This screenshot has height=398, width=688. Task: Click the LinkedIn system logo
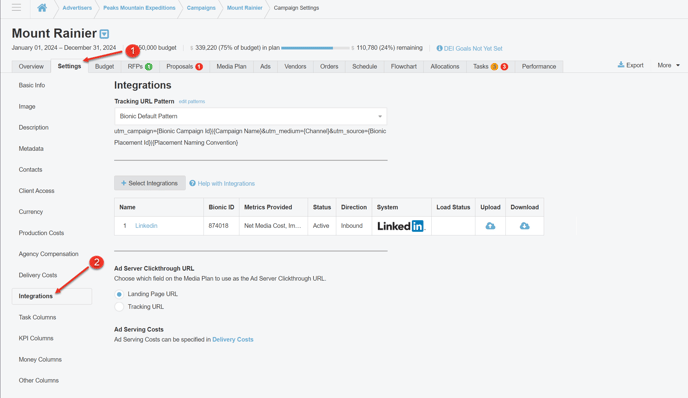[401, 226]
